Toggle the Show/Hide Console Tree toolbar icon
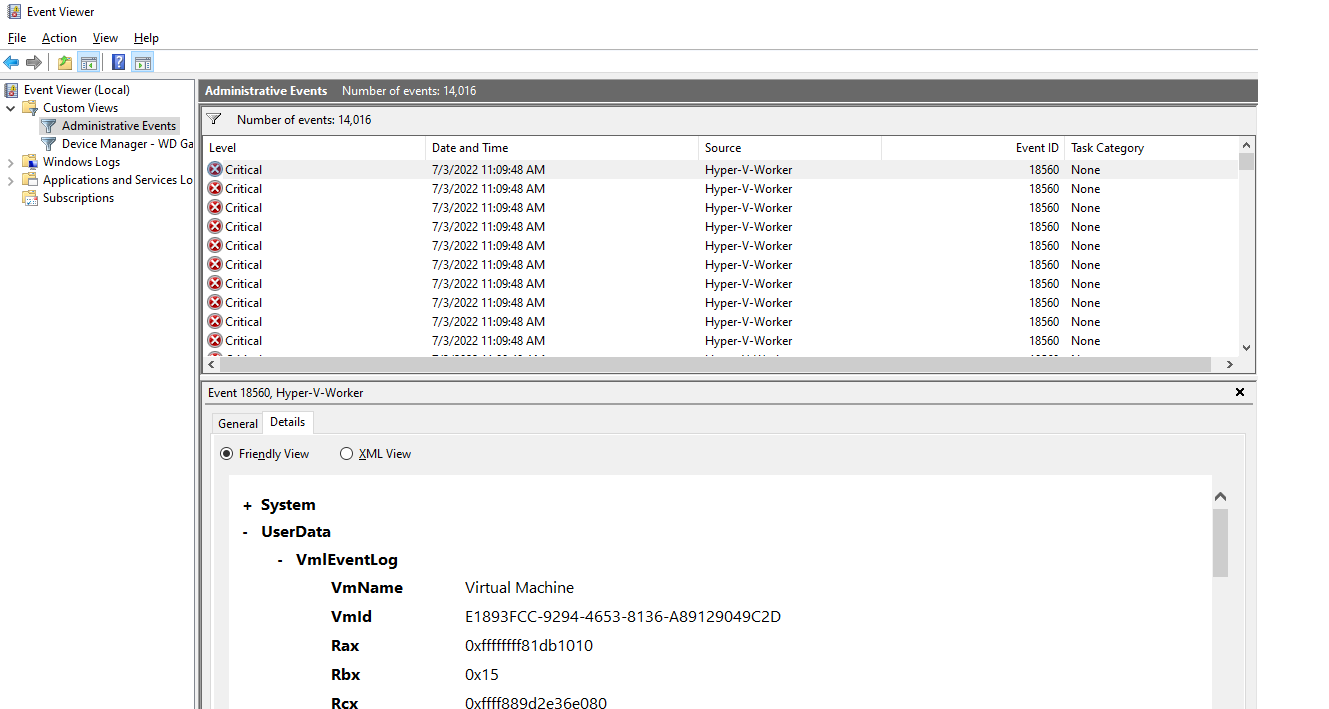 (x=89, y=62)
